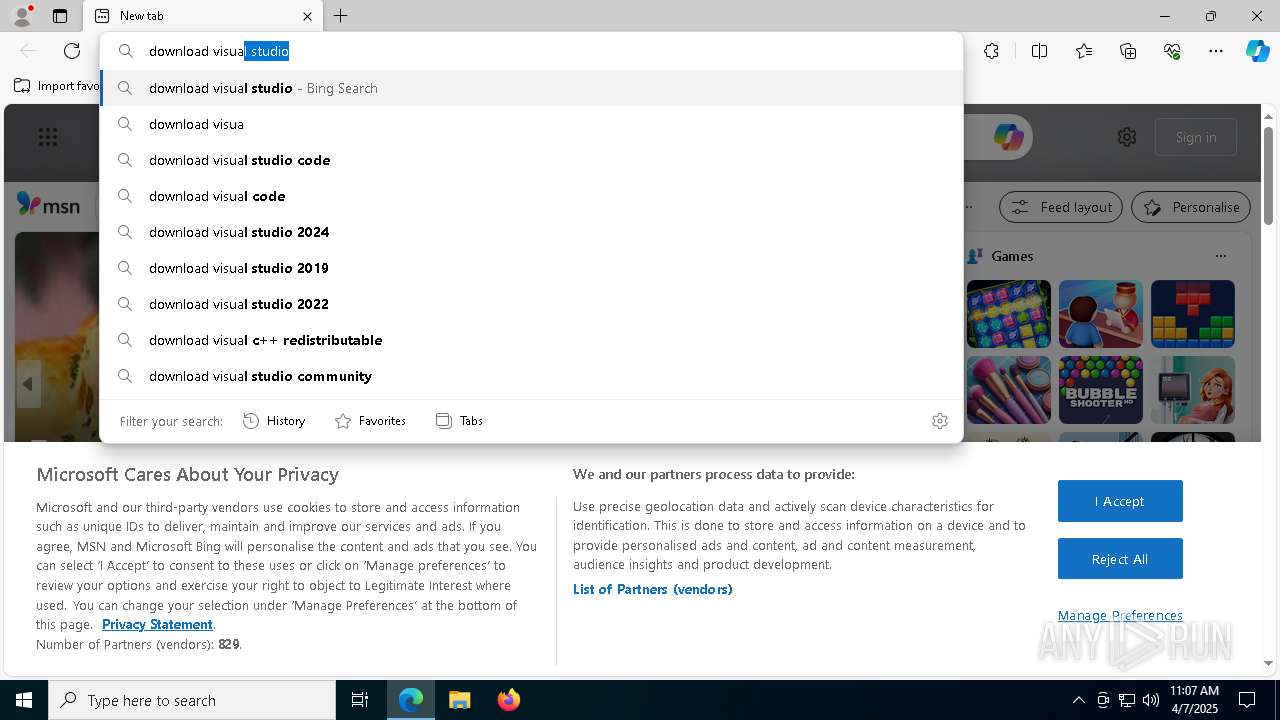Open the tab actions menu icon

60,16
